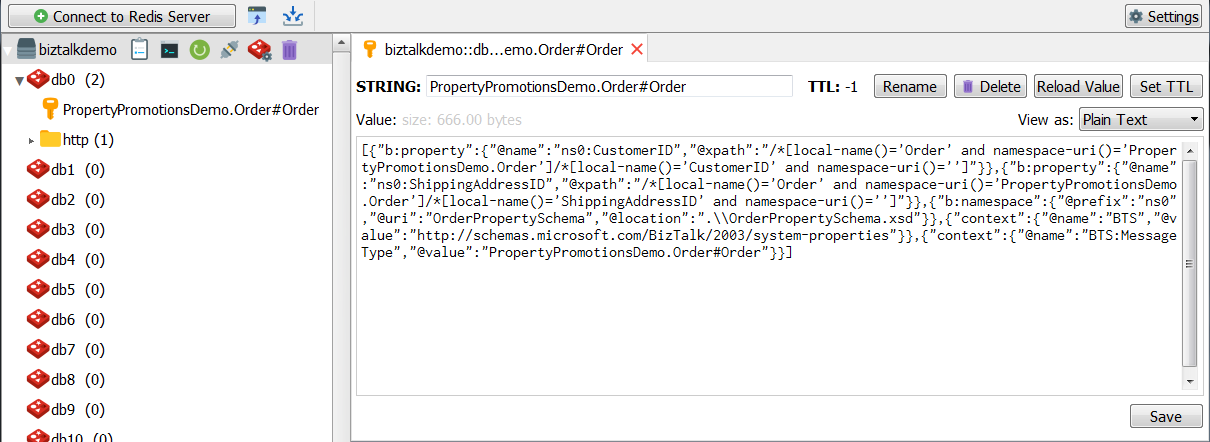Click the db2 Redis icon
This screenshot has width=1210, height=442.
[x=38, y=199]
